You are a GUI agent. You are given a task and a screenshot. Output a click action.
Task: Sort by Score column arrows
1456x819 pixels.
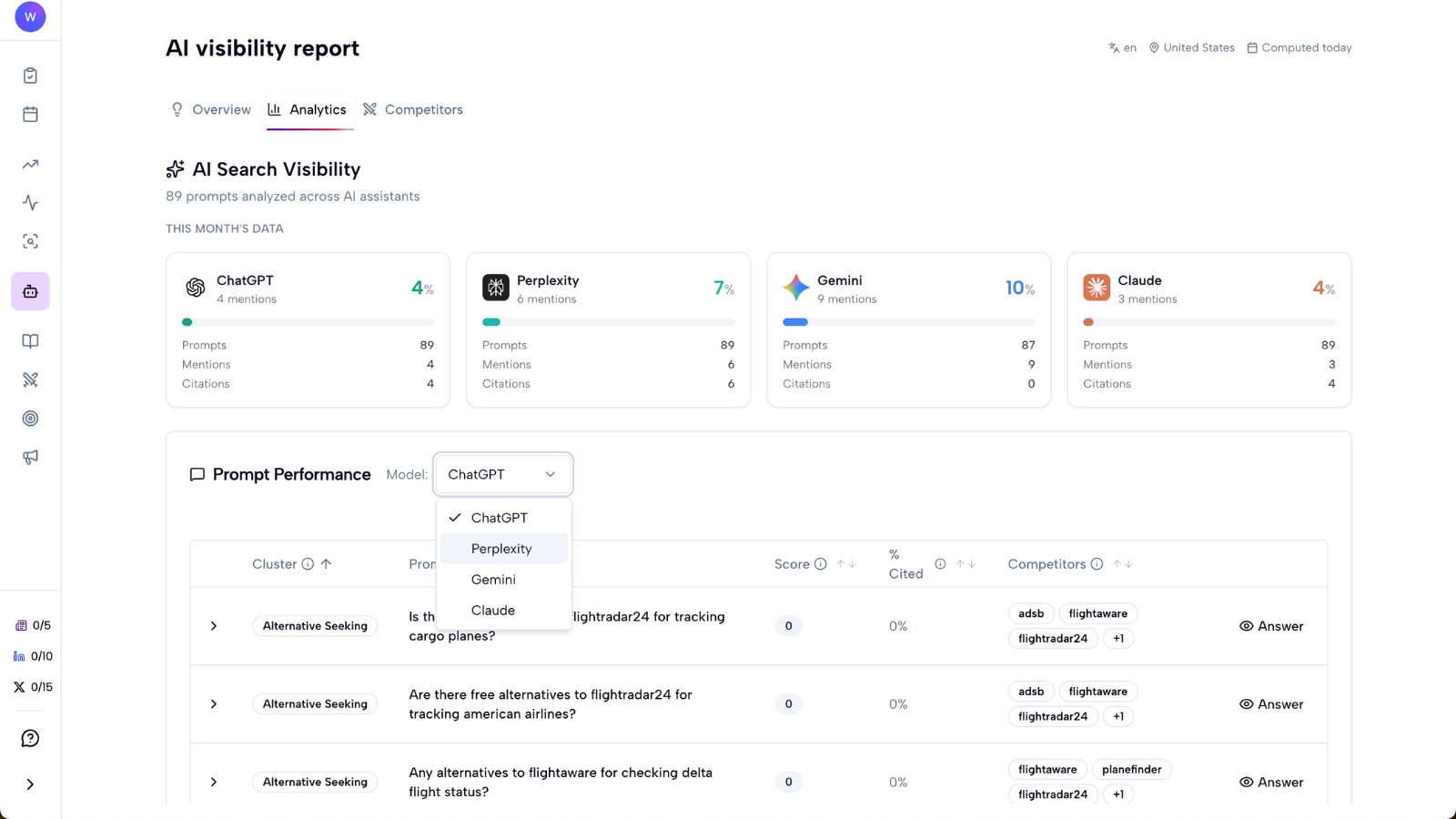click(x=846, y=564)
